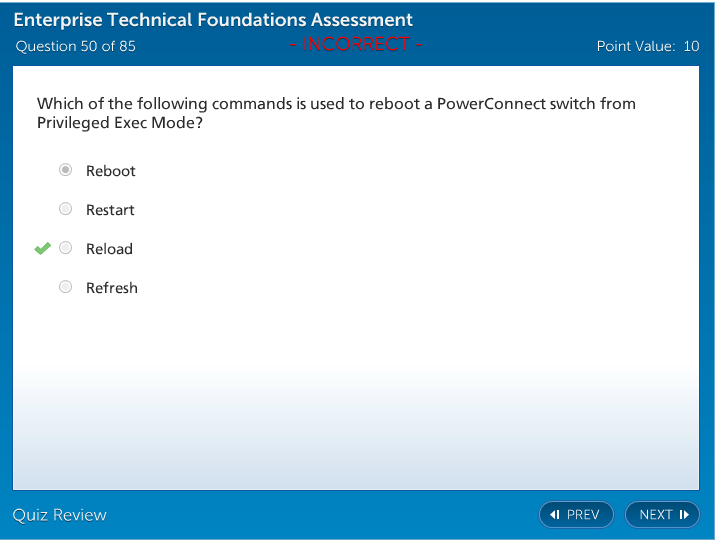Choose the Restart radio option
Image resolution: width=715 pixels, height=540 pixels.
pos(66,209)
